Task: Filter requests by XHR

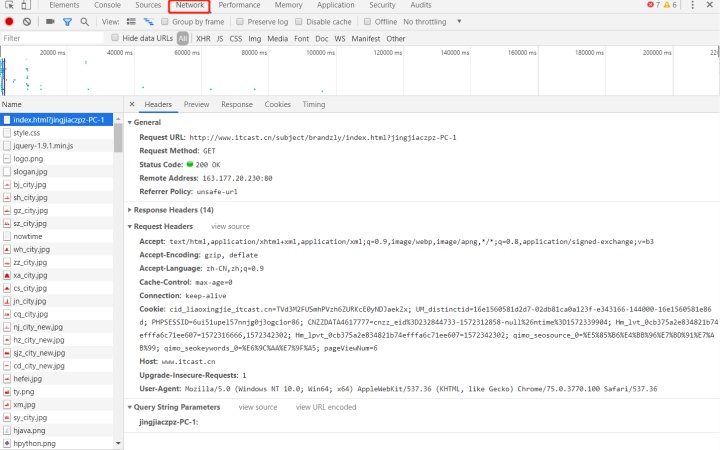Action: (x=203, y=39)
